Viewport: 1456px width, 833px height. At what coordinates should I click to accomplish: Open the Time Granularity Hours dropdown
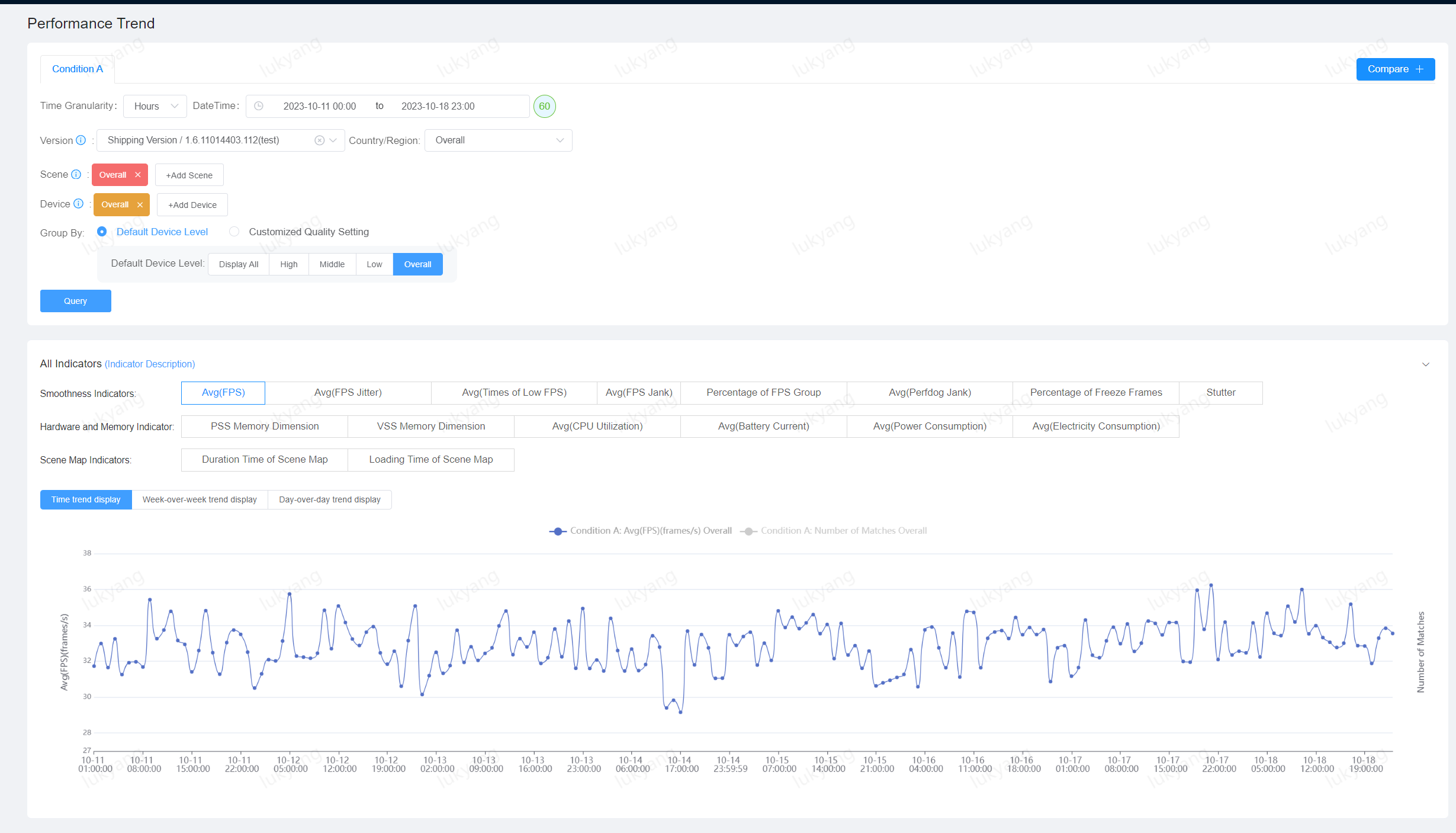point(155,106)
